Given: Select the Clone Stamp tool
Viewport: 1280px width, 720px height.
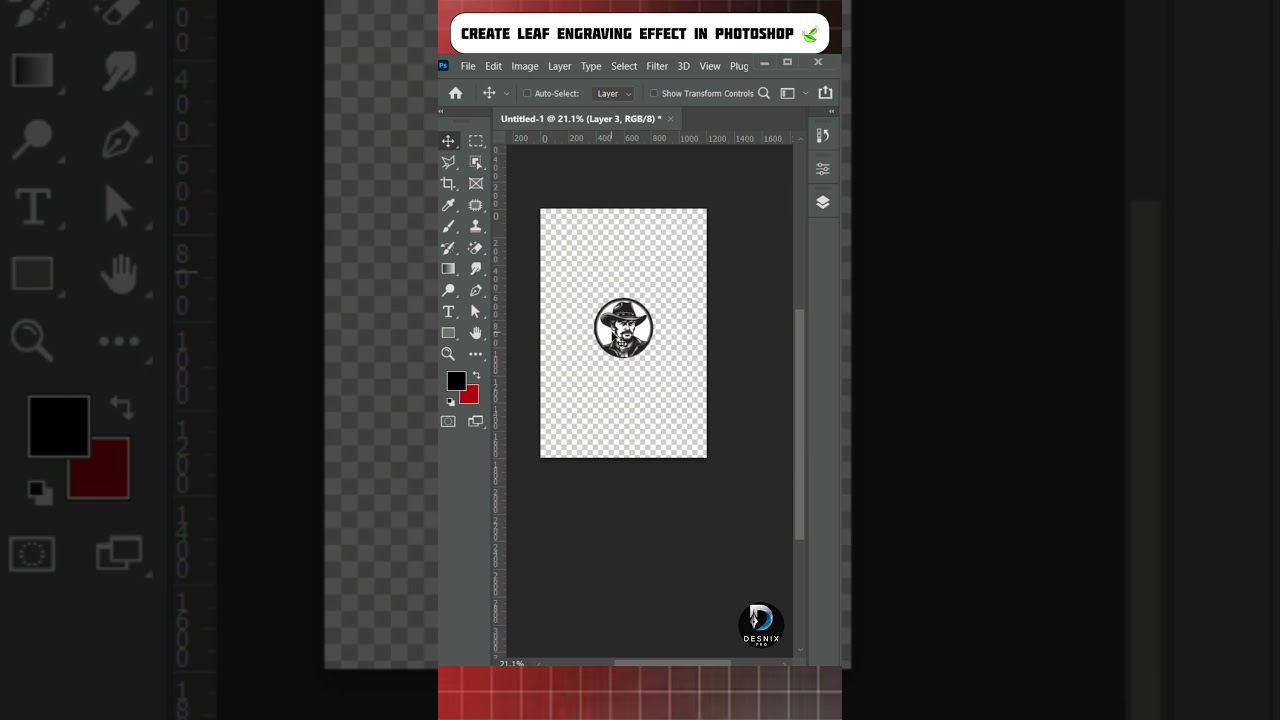Looking at the screenshot, I should coord(476,226).
